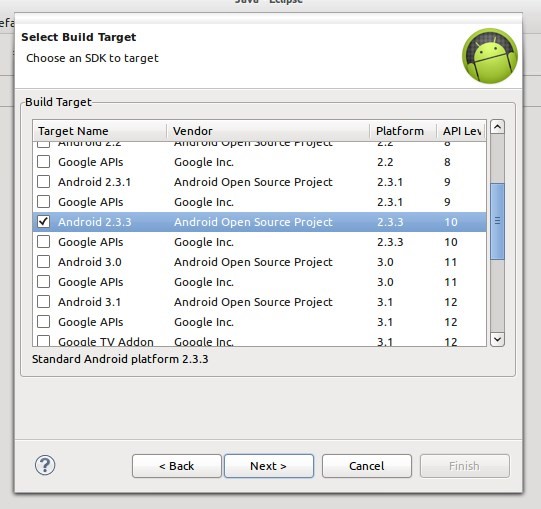Sort by Platform column header

click(403, 131)
